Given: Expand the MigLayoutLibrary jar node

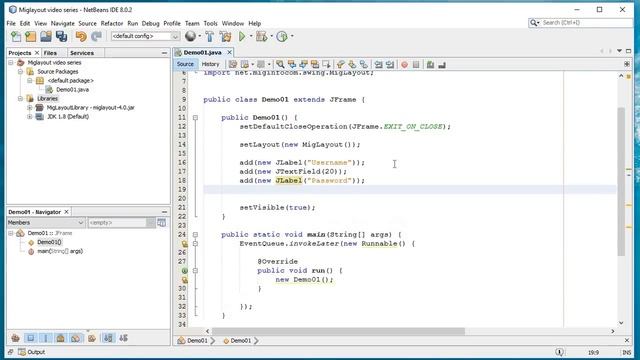Looking at the screenshot, I should pos(30,107).
